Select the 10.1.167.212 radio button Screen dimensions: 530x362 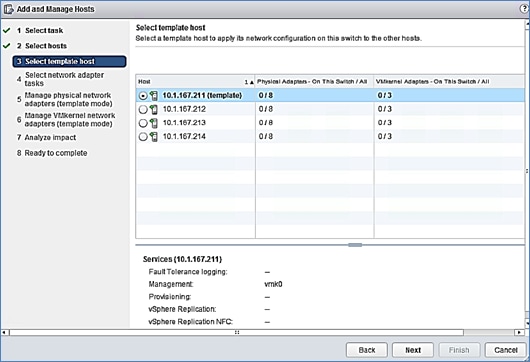pyautogui.click(x=143, y=110)
